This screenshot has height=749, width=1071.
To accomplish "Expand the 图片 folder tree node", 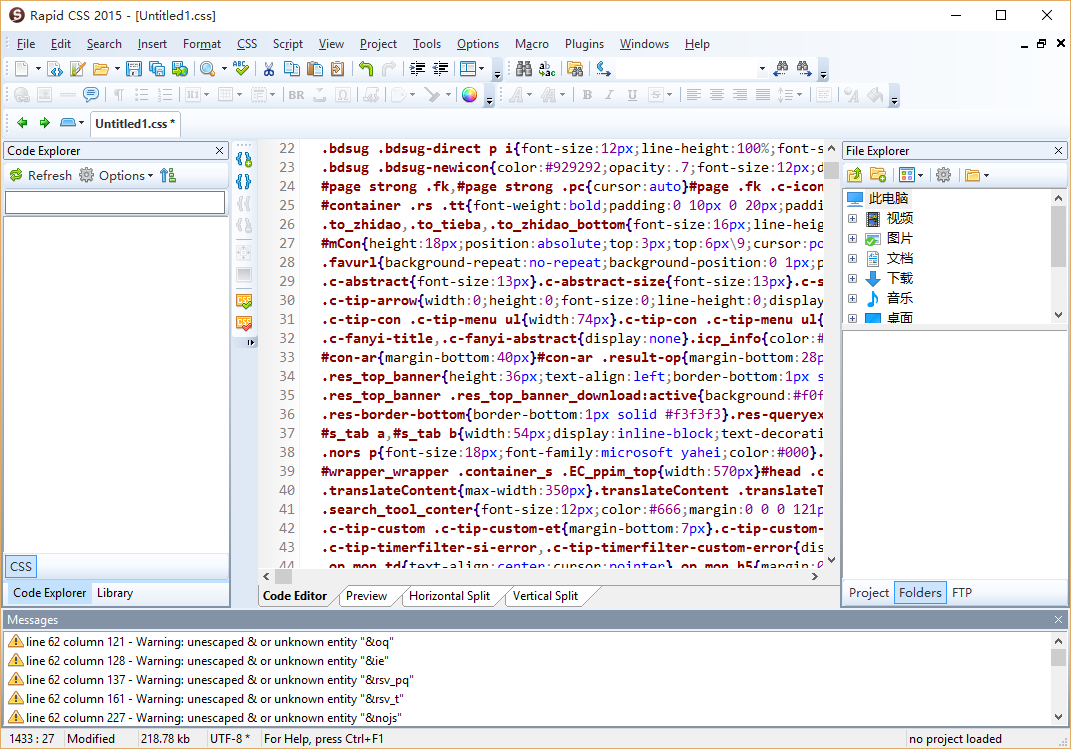I will pos(852,238).
